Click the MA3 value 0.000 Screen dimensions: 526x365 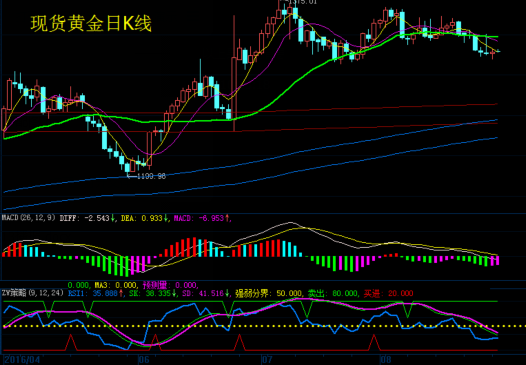[126, 285]
